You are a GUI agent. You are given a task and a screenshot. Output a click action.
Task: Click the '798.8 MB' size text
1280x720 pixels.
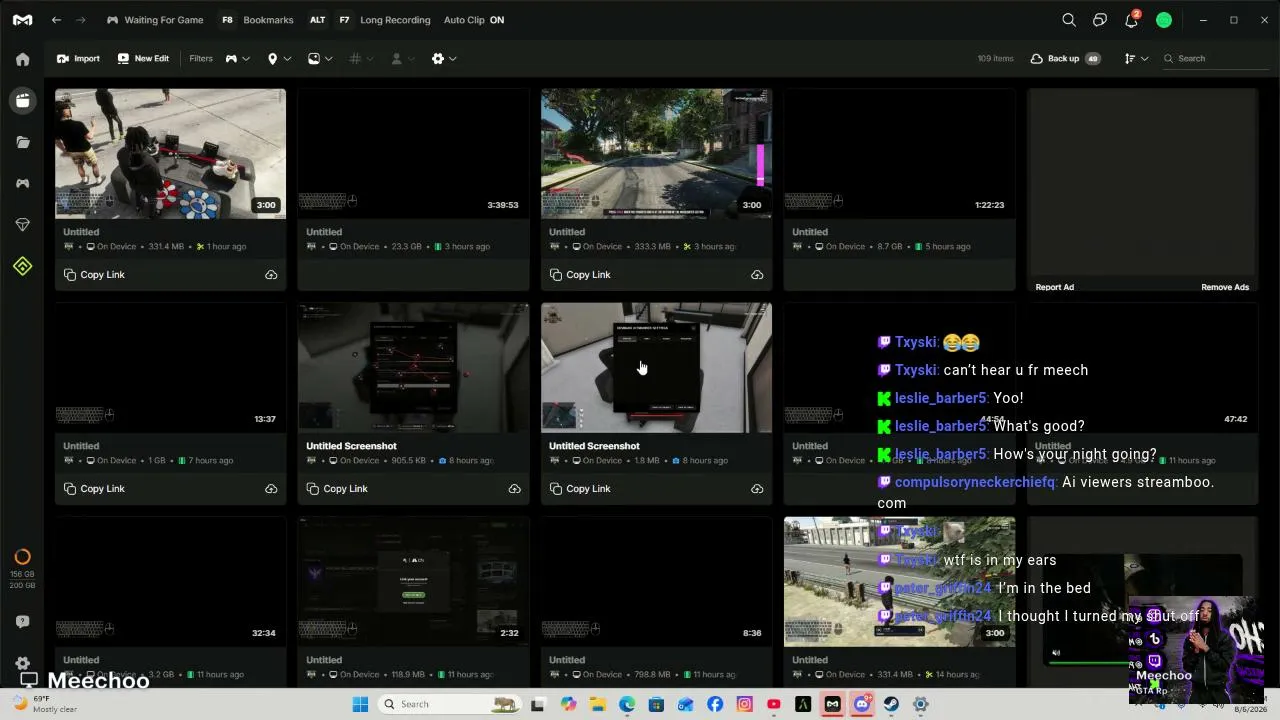tap(652, 675)
